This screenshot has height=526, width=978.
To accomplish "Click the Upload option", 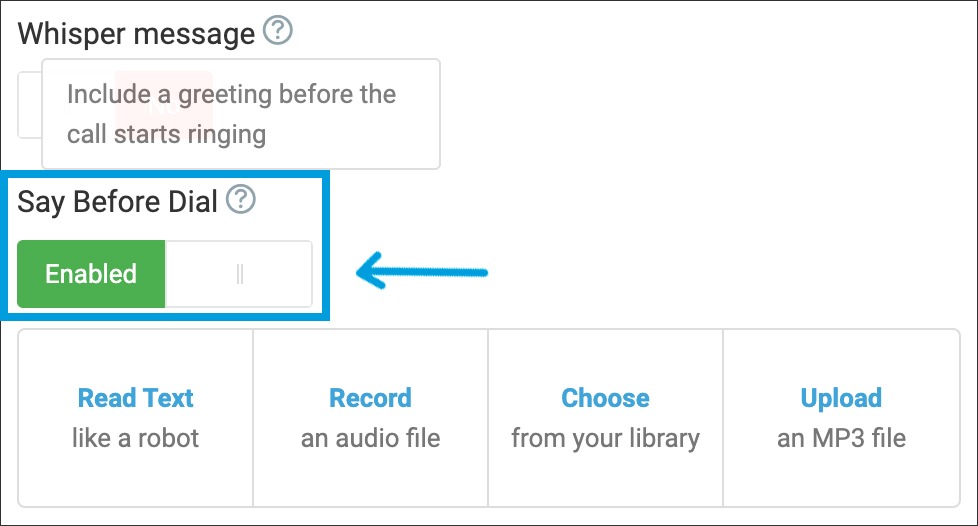I will pyautogui.click(x=841, y=398).
